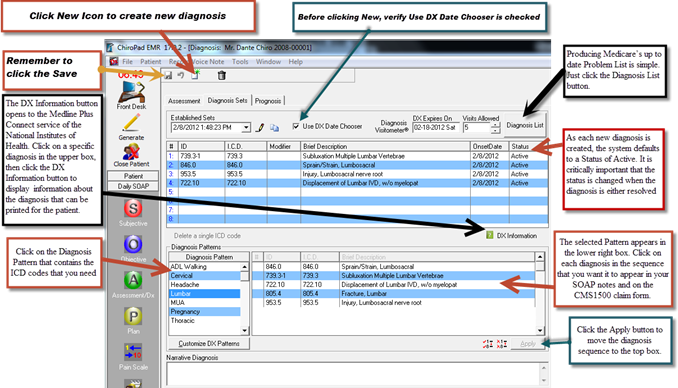Click pattern codes grid scrollbar up arrow

(540, 257)
